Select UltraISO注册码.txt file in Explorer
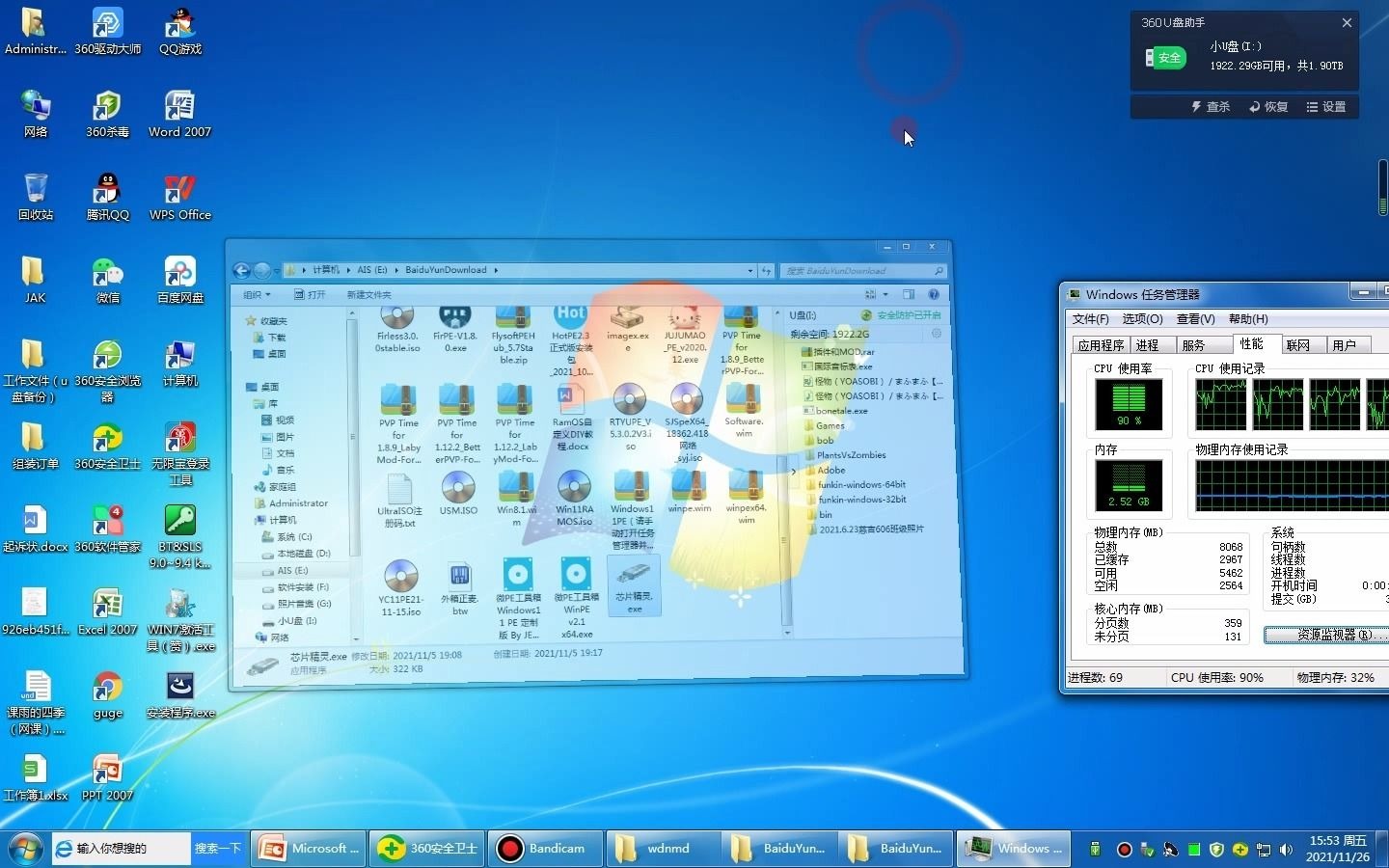This screenshot has height=868, width=1389. point(399,501)
